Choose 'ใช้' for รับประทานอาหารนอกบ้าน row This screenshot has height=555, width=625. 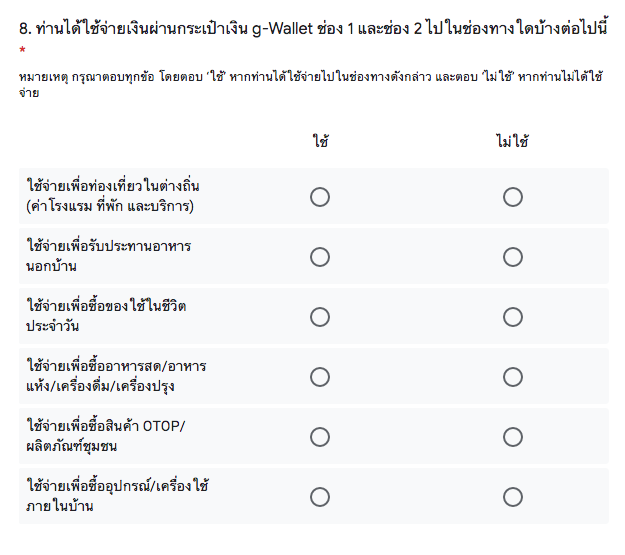320,257
